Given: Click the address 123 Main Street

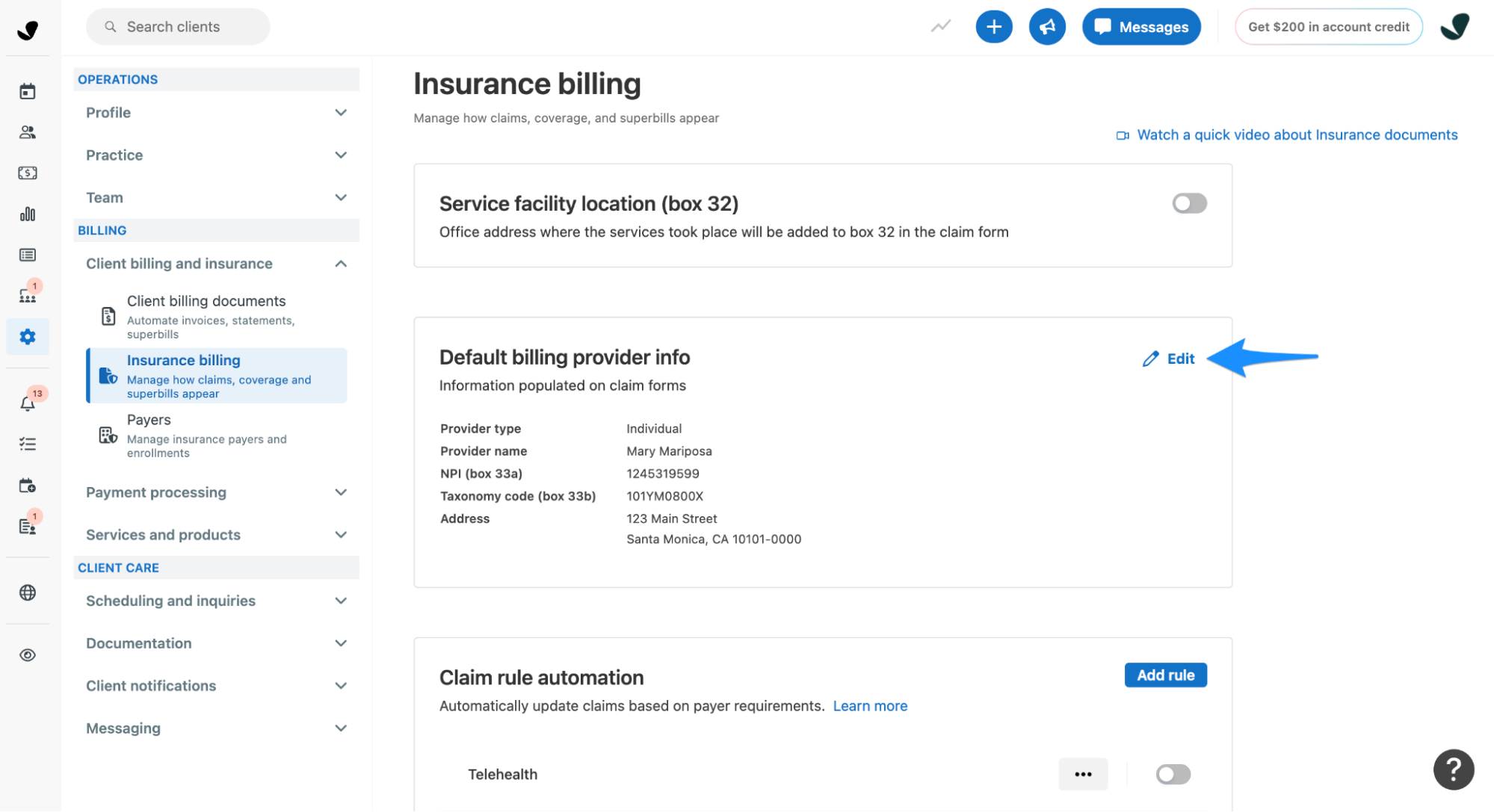Looking at the screenshot, I should 671,518.
